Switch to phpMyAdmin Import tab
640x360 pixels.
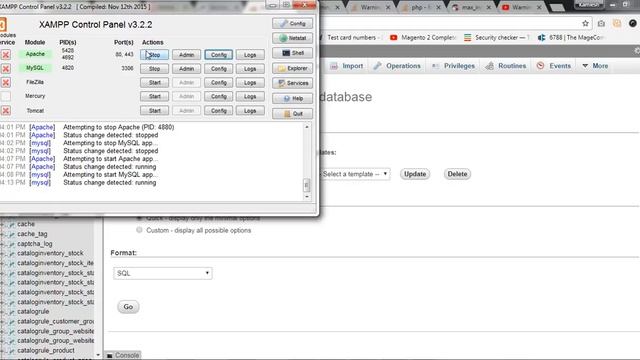click(x=347, y=66)
